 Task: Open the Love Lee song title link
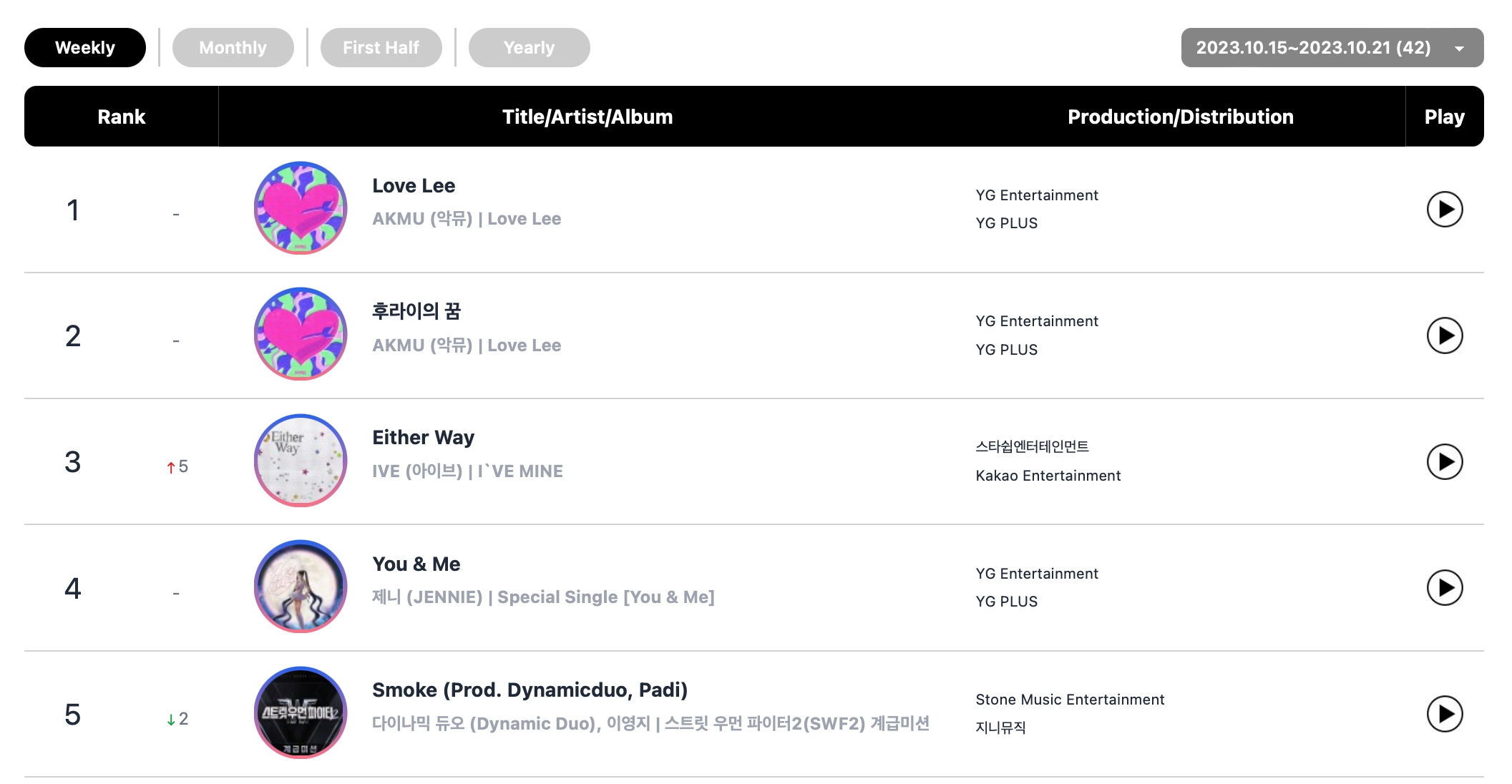click(414, 186)
